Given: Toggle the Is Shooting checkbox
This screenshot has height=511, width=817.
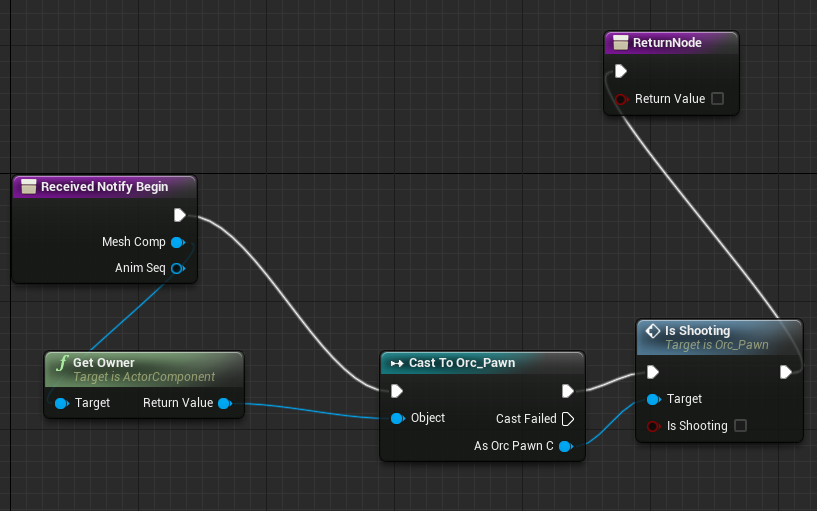Looking at the screenshot, I should tap(740, 426).
